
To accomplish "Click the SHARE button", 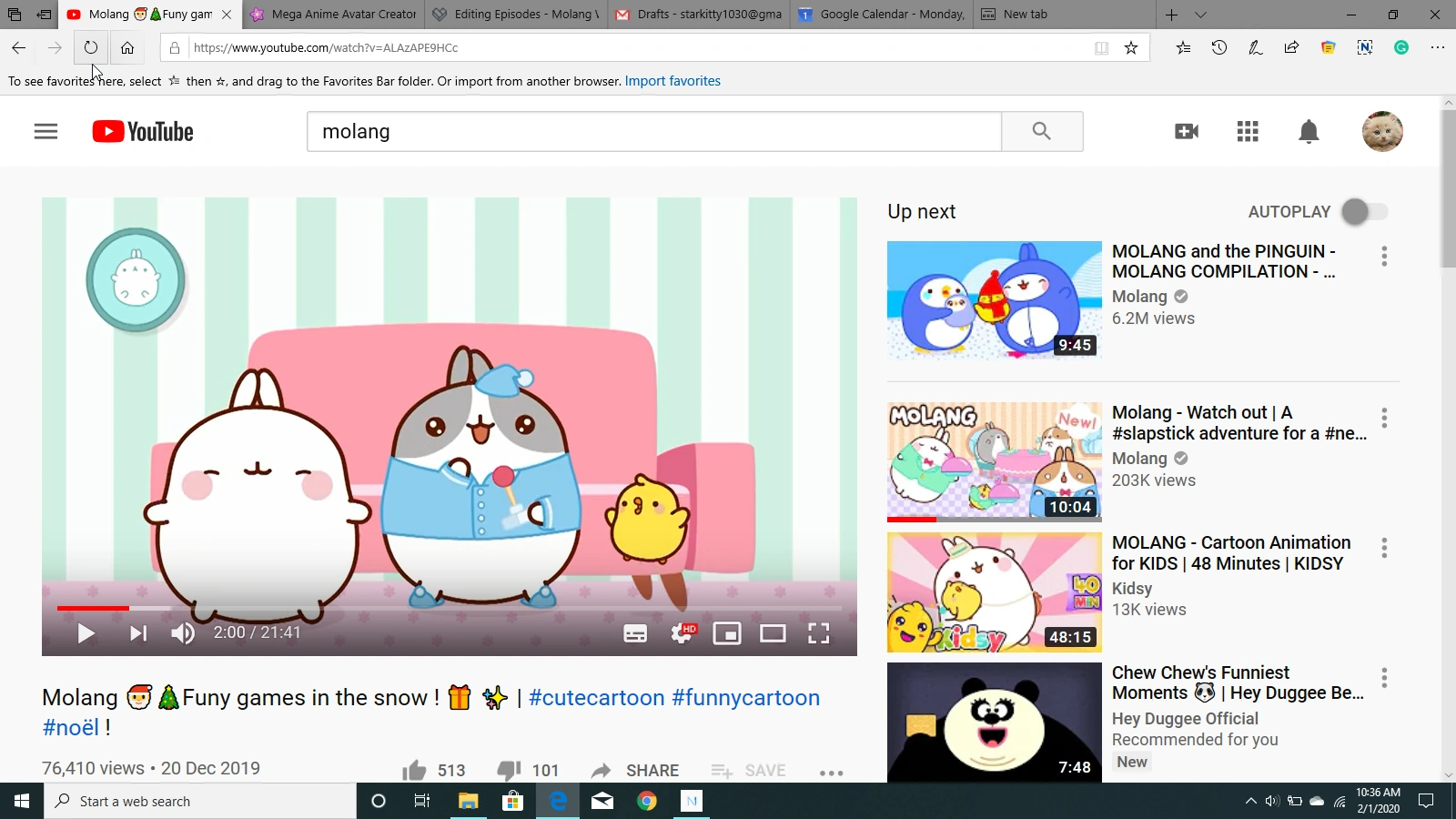I will pyautogui.click(x=652, y=770).
